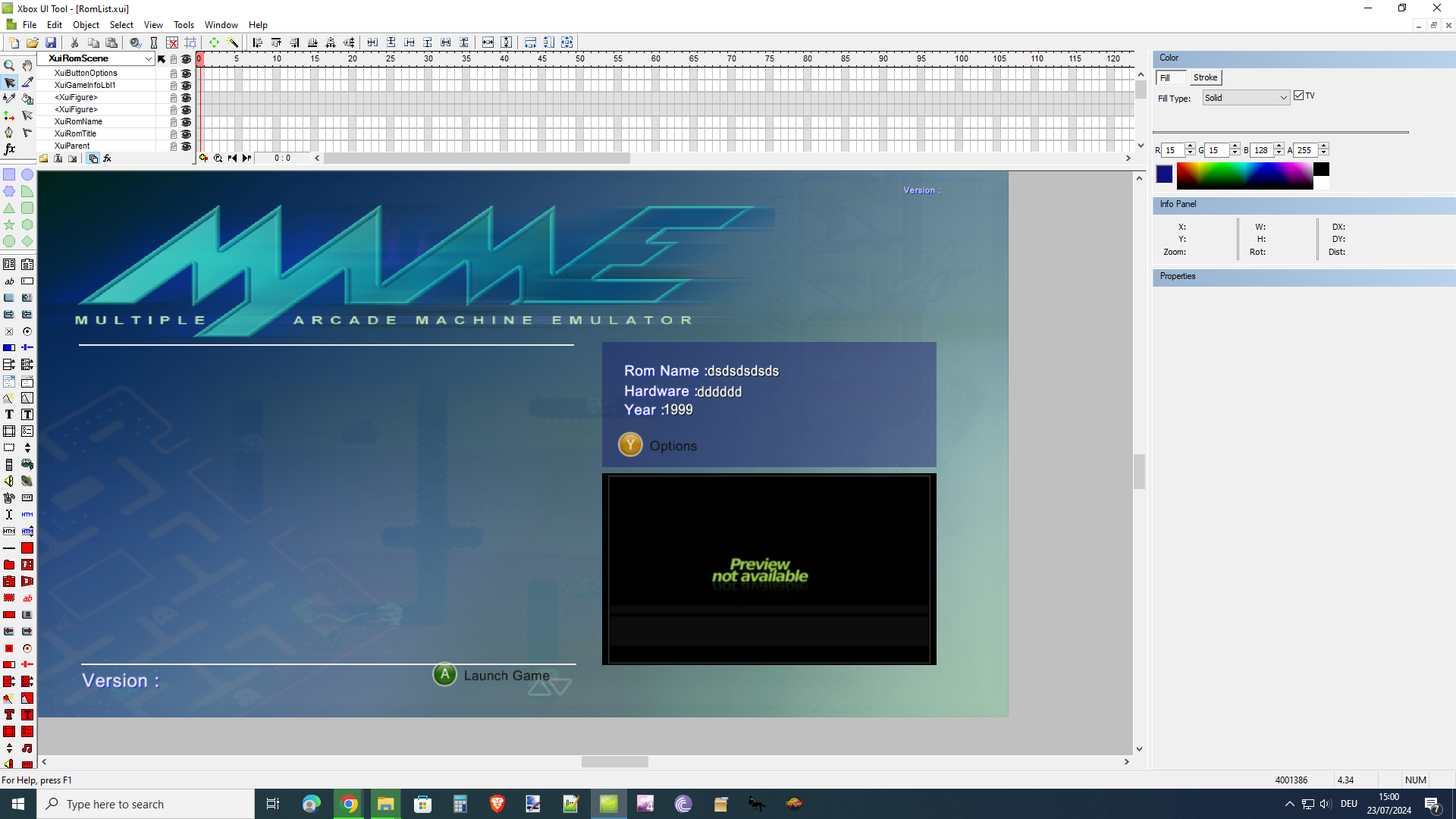Open the Select menu

click(121, 25)
